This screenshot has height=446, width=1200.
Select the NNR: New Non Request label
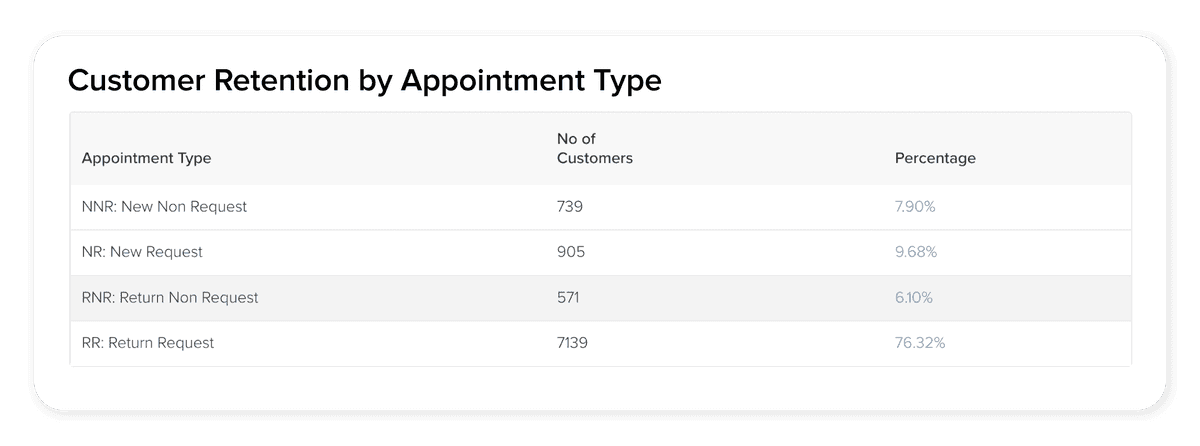(164, 207)
